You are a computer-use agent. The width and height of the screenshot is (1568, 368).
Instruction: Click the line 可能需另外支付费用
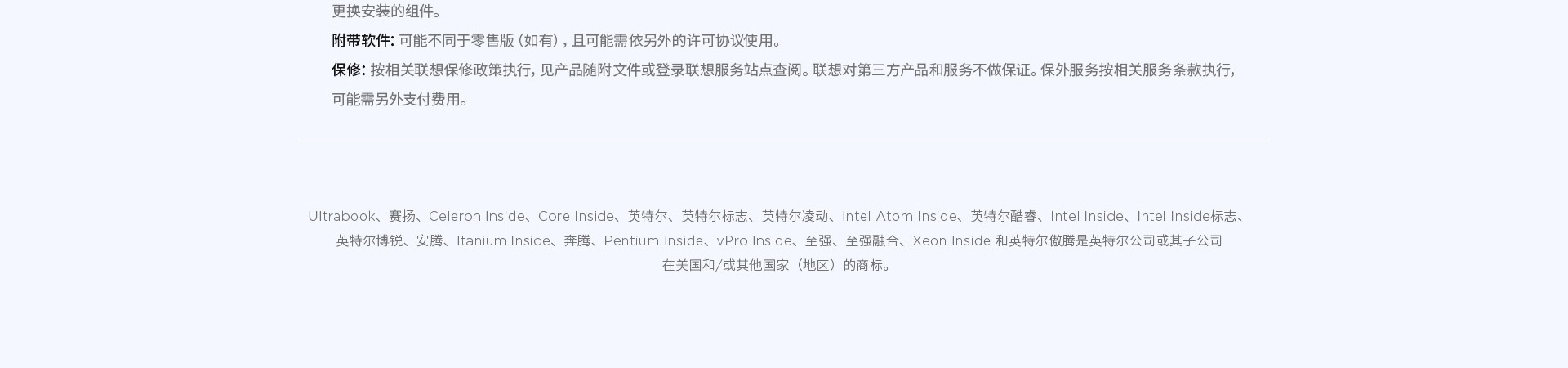coord(399,100)
